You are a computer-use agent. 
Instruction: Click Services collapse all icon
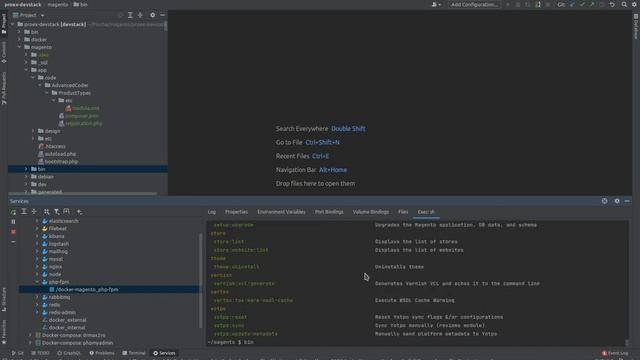[x=34, y=211]
